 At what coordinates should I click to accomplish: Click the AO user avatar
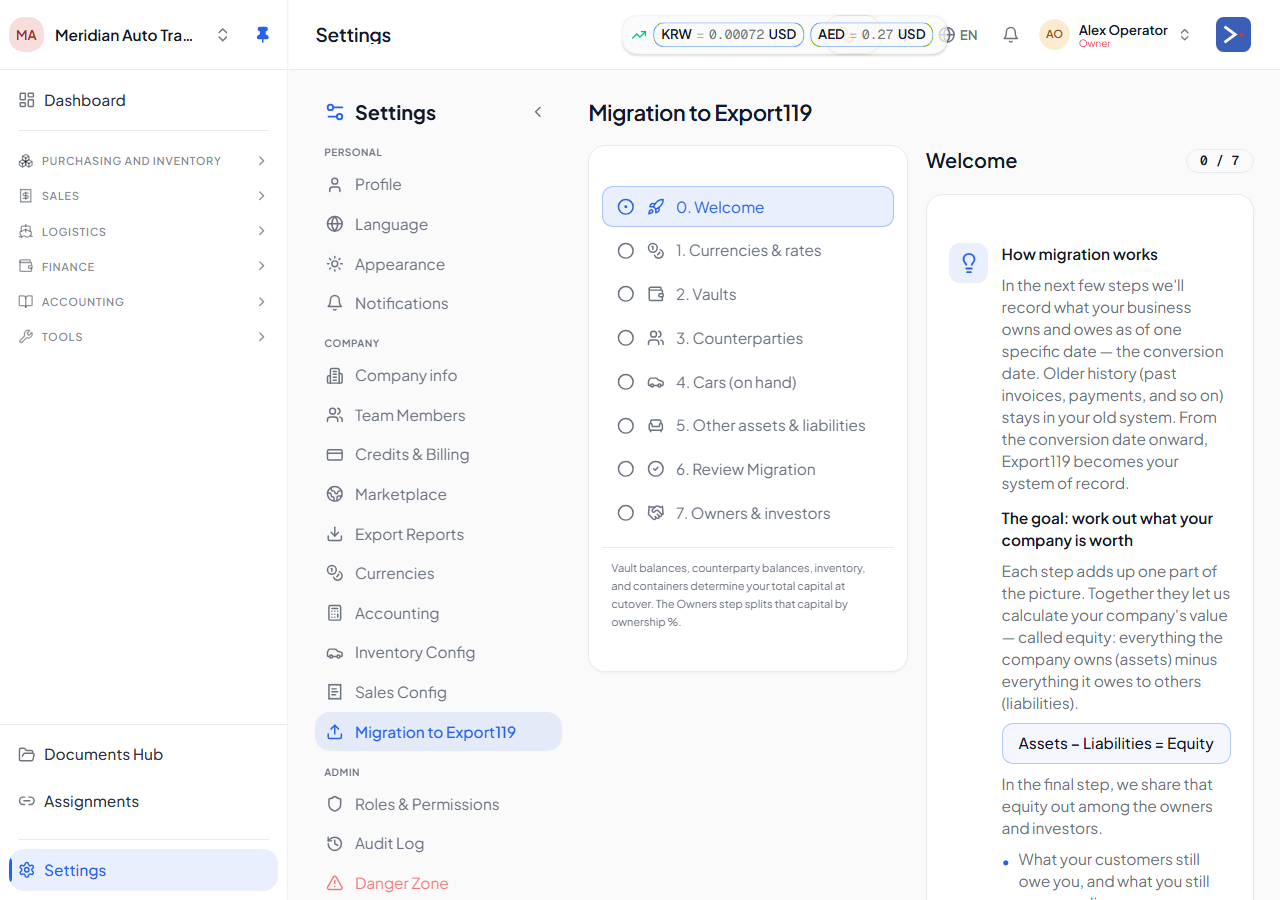click(x=1054, y=35)
